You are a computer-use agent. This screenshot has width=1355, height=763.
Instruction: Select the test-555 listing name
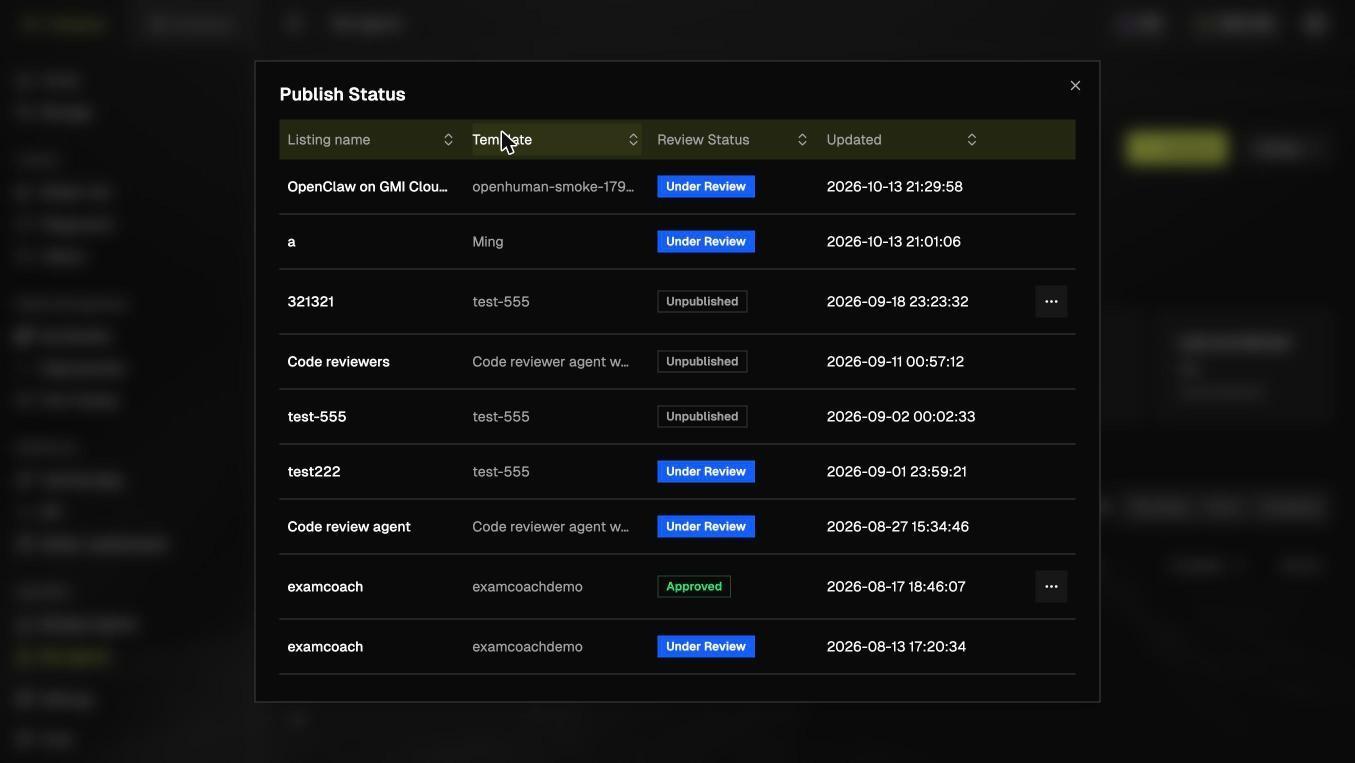317,417
